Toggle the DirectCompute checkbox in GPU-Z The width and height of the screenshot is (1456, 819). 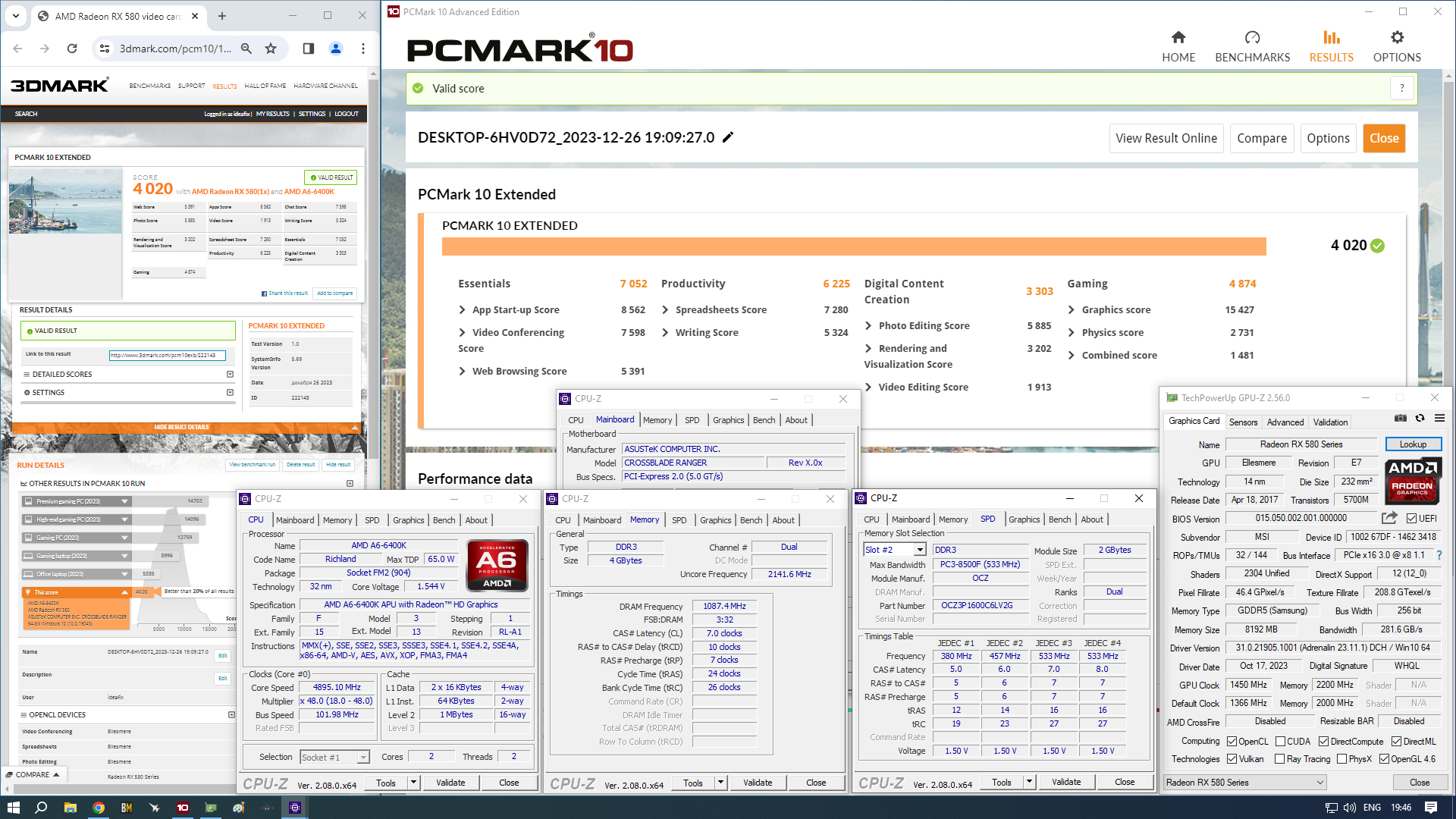[x=1323, y=742]
